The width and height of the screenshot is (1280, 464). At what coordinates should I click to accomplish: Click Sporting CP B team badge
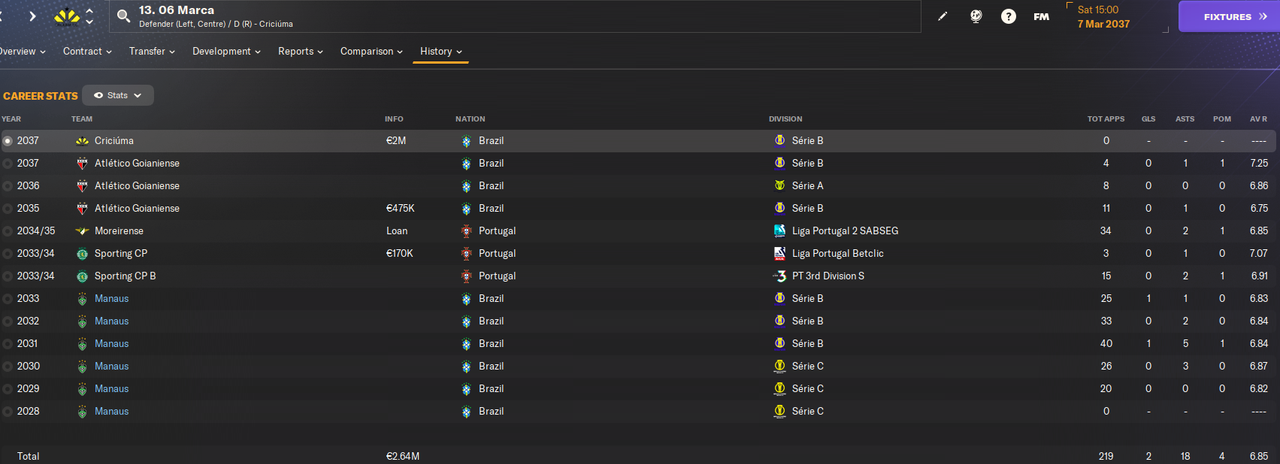pos(82,276)
